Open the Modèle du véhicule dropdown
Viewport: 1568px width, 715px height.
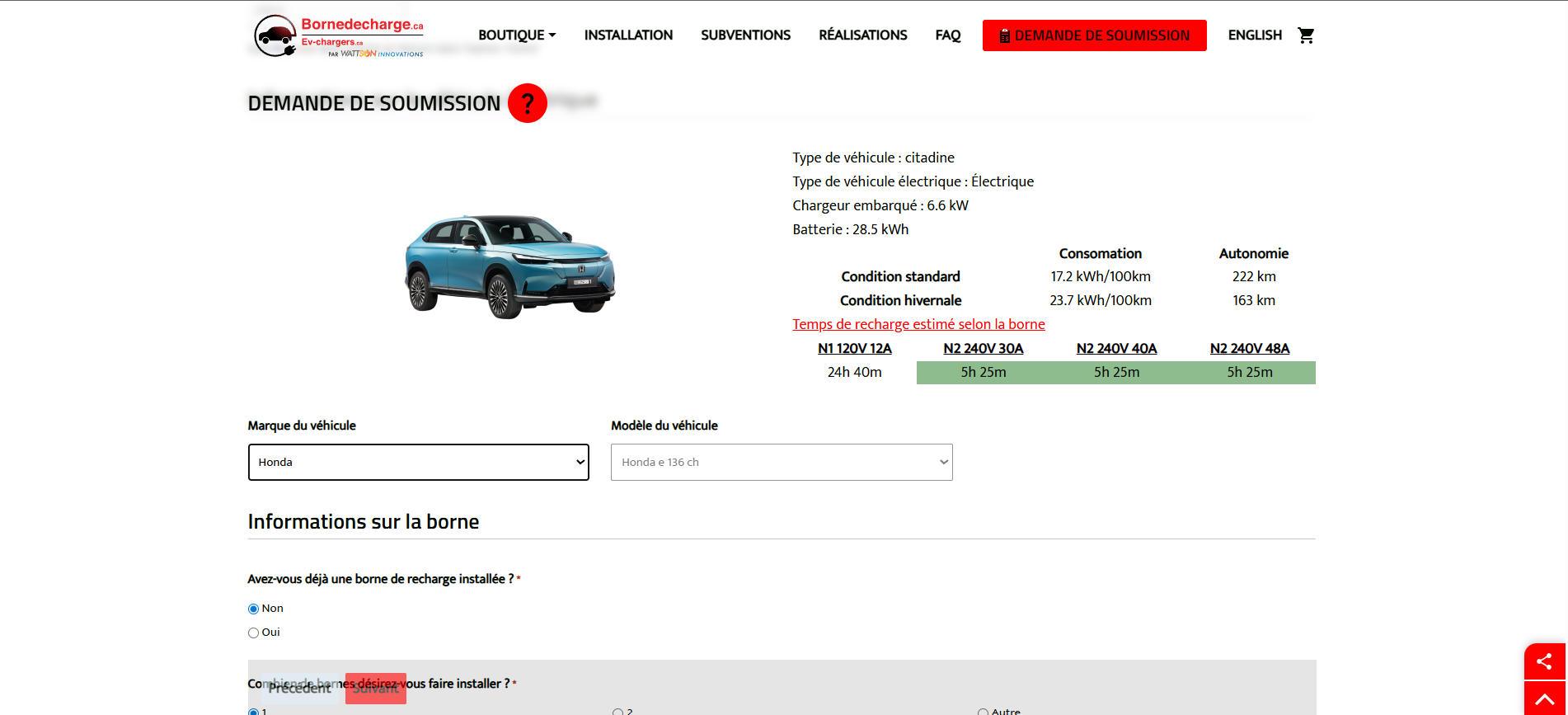(x=782, y=462)
